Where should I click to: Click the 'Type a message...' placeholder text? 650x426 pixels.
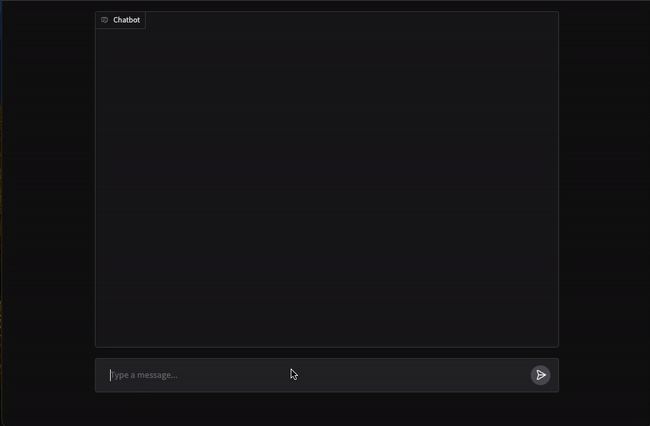click(144, 375)
